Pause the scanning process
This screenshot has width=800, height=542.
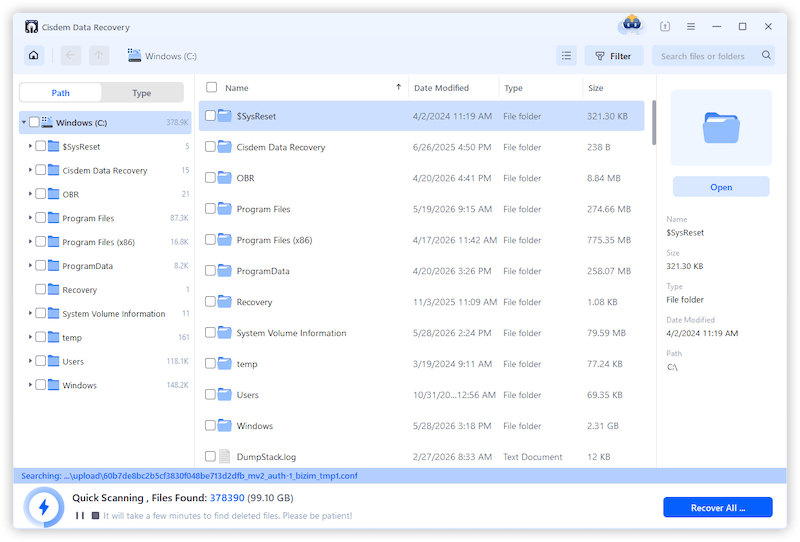pos(80,515)
